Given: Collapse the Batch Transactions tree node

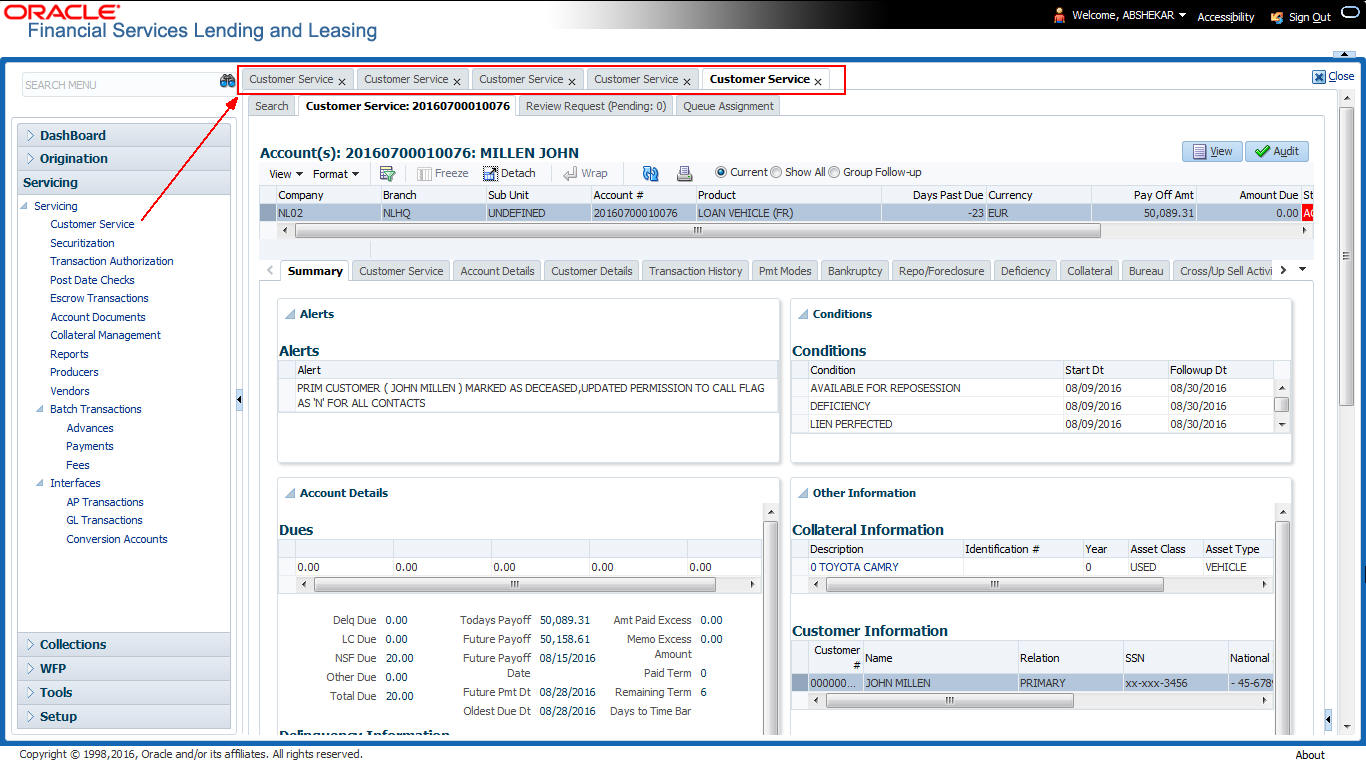Looking at the screenshot, I should pyautogui.click(x=41, y=409).
